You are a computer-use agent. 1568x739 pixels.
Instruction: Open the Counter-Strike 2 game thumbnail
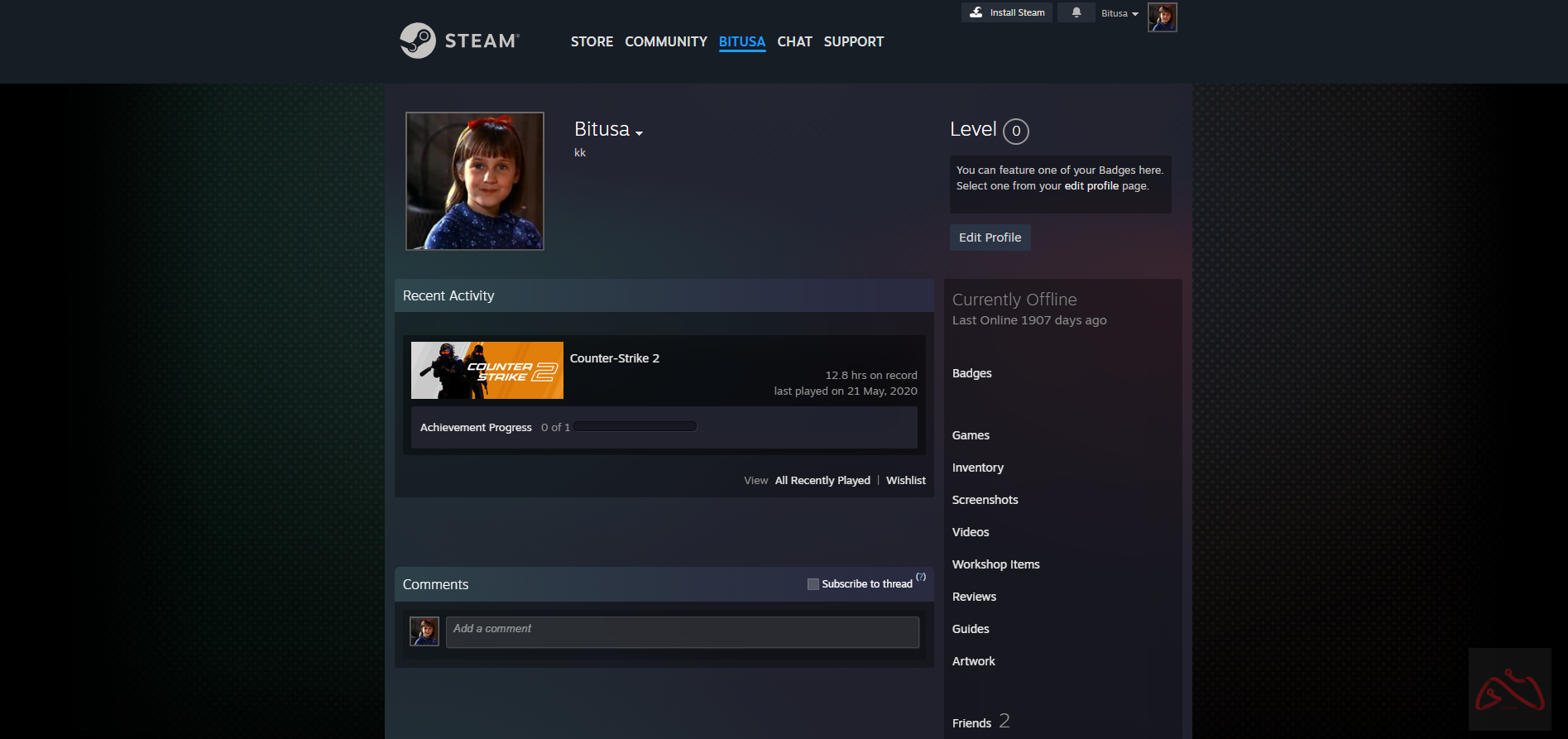click(487, 371)
